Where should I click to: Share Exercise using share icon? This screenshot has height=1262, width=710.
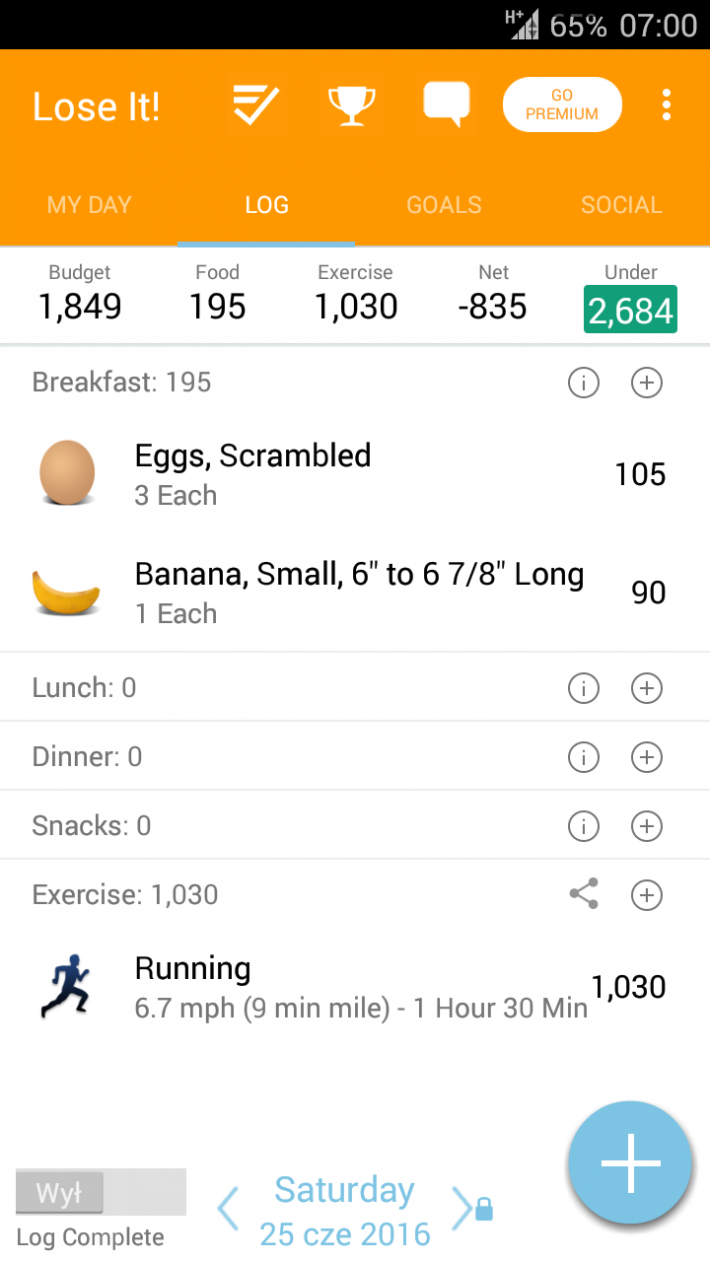click(x=583, y=894)
